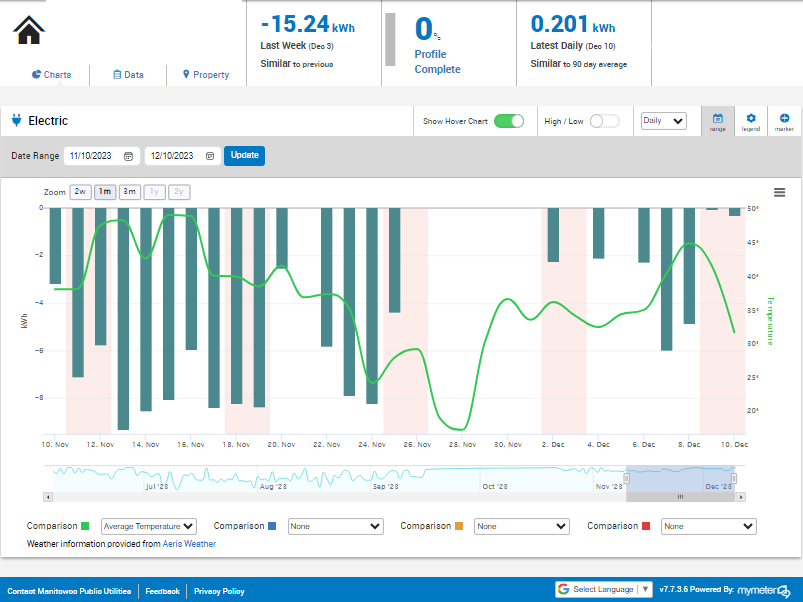Follow the Aeris Weather link
The height and width of the screenshot is (602, 803).
189,544
